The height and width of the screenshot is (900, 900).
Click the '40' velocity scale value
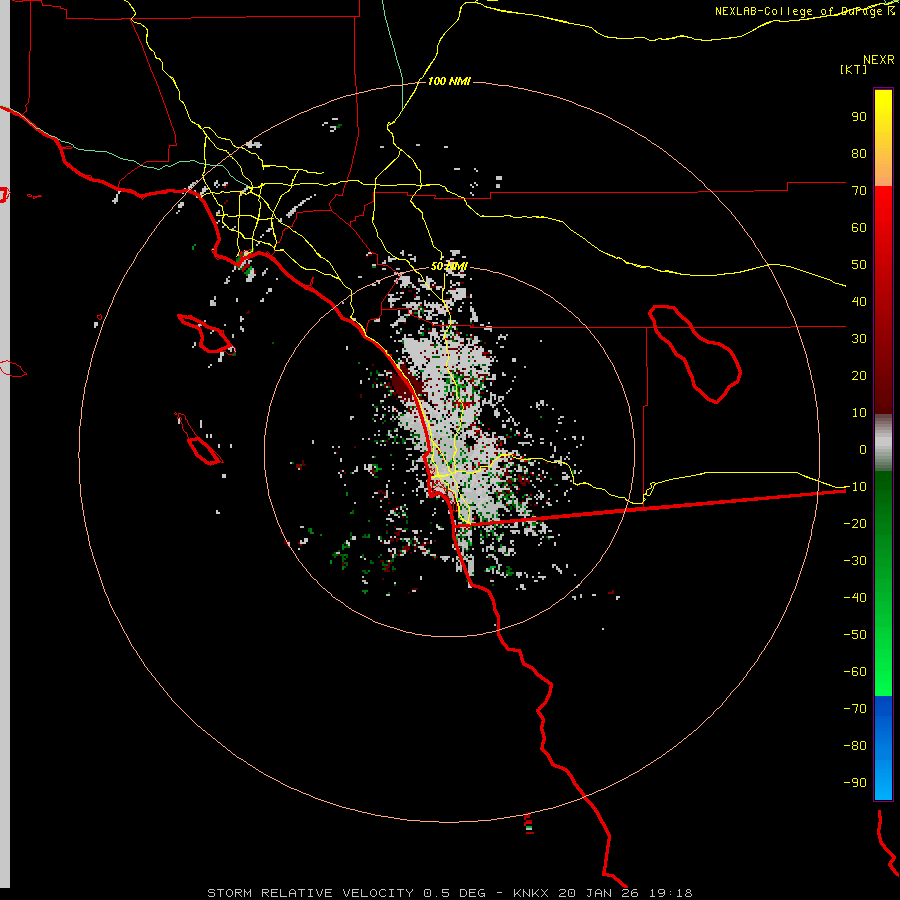[859, 302]
